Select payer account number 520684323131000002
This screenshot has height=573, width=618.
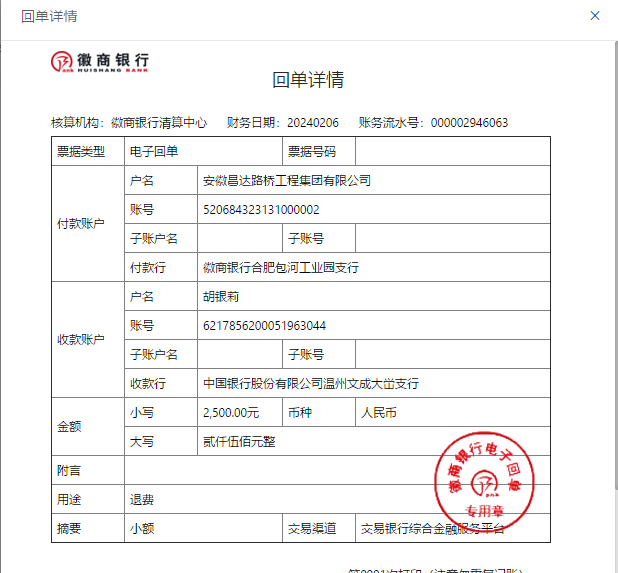point(260,210)
